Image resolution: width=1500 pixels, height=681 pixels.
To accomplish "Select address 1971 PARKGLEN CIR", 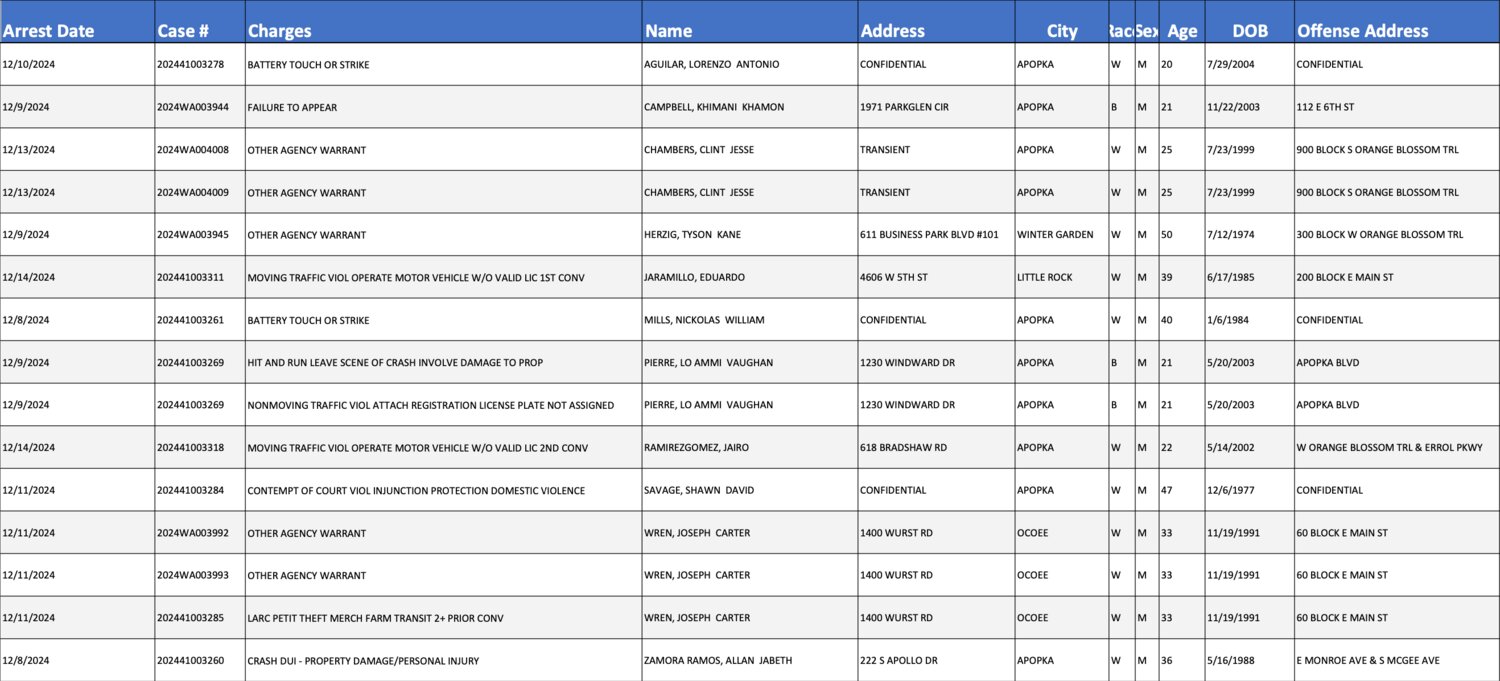I will click(904, 107).
